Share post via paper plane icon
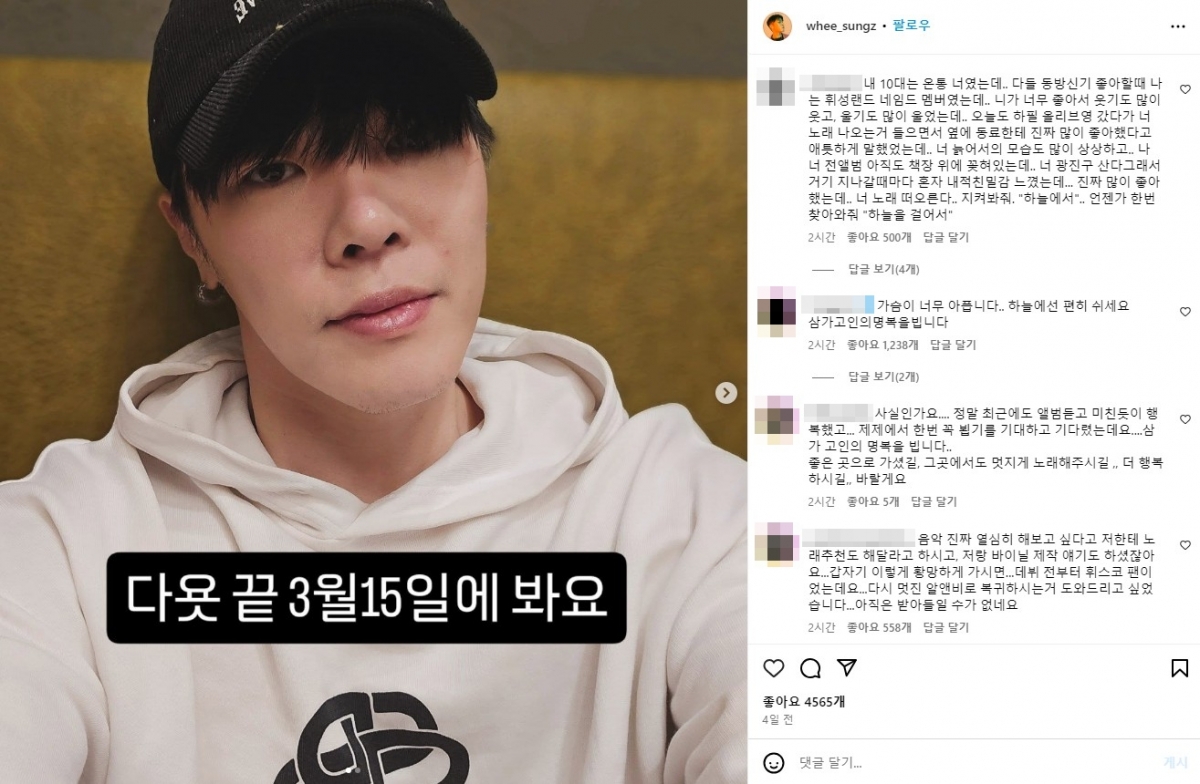The image size is (1200, 784). click(x=846, y=668)
